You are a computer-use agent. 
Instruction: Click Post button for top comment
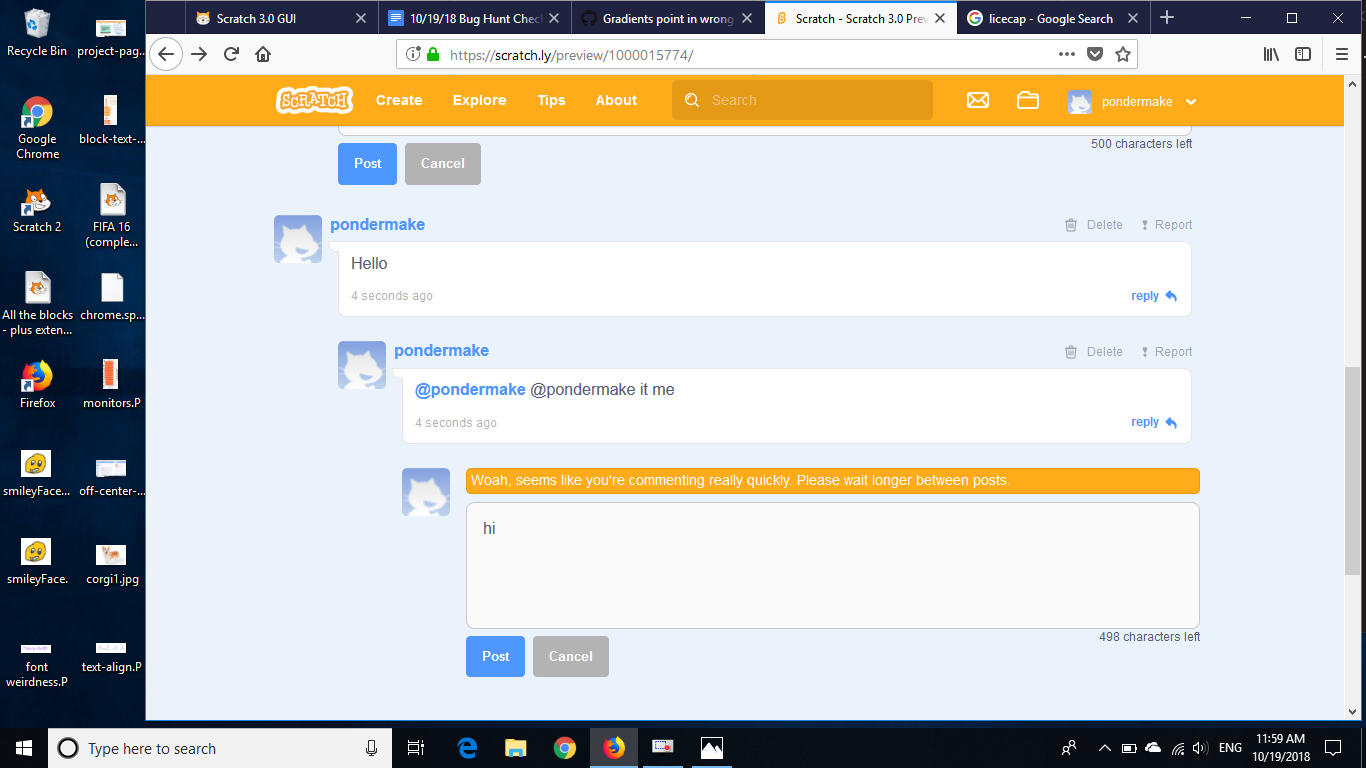[x=367, y=163]
